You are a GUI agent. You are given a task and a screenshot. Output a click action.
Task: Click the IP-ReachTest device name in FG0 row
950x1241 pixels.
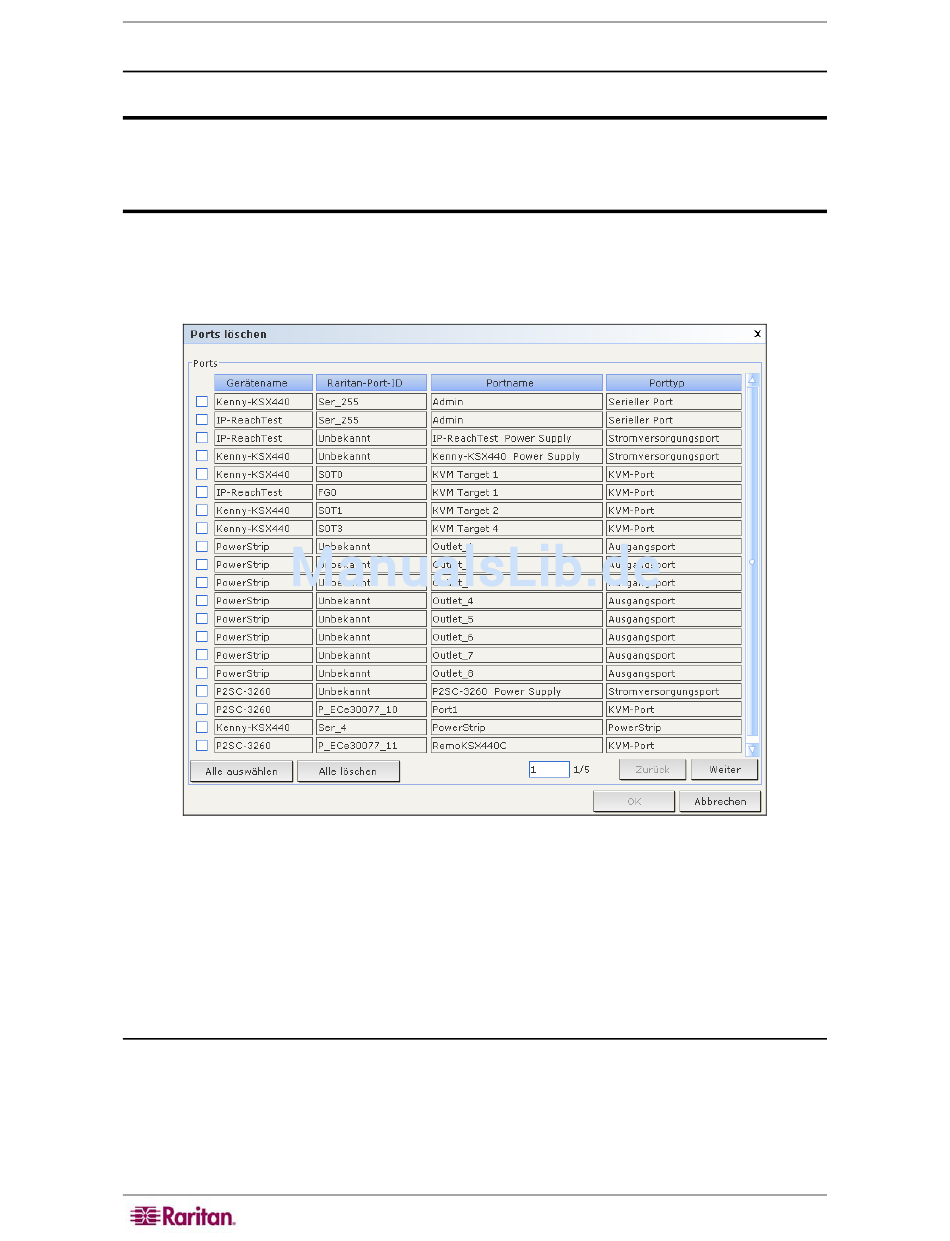[263, 492]
